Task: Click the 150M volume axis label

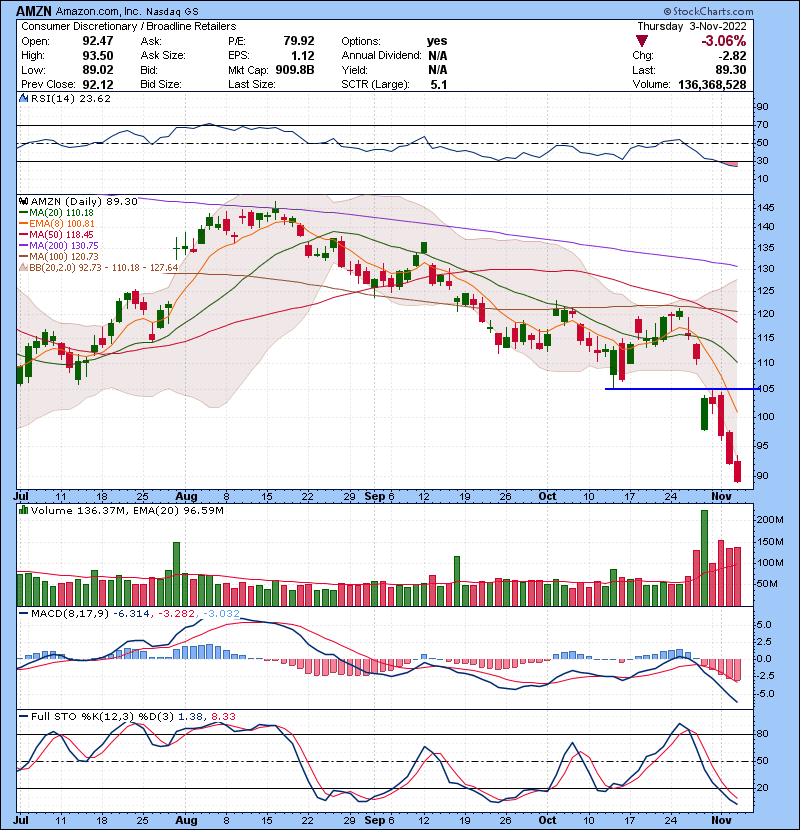Action: [x=770, y=542]
